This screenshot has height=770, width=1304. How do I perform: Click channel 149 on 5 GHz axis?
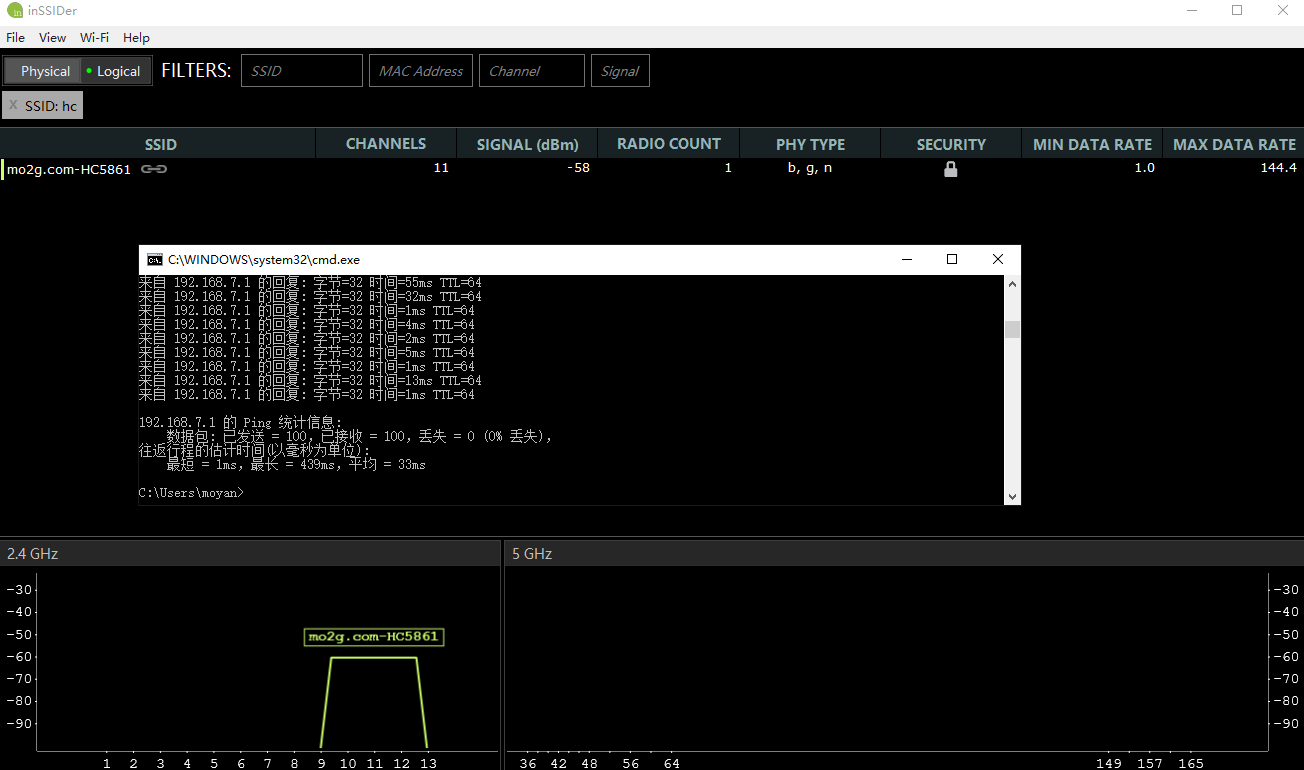[1108, 763]
